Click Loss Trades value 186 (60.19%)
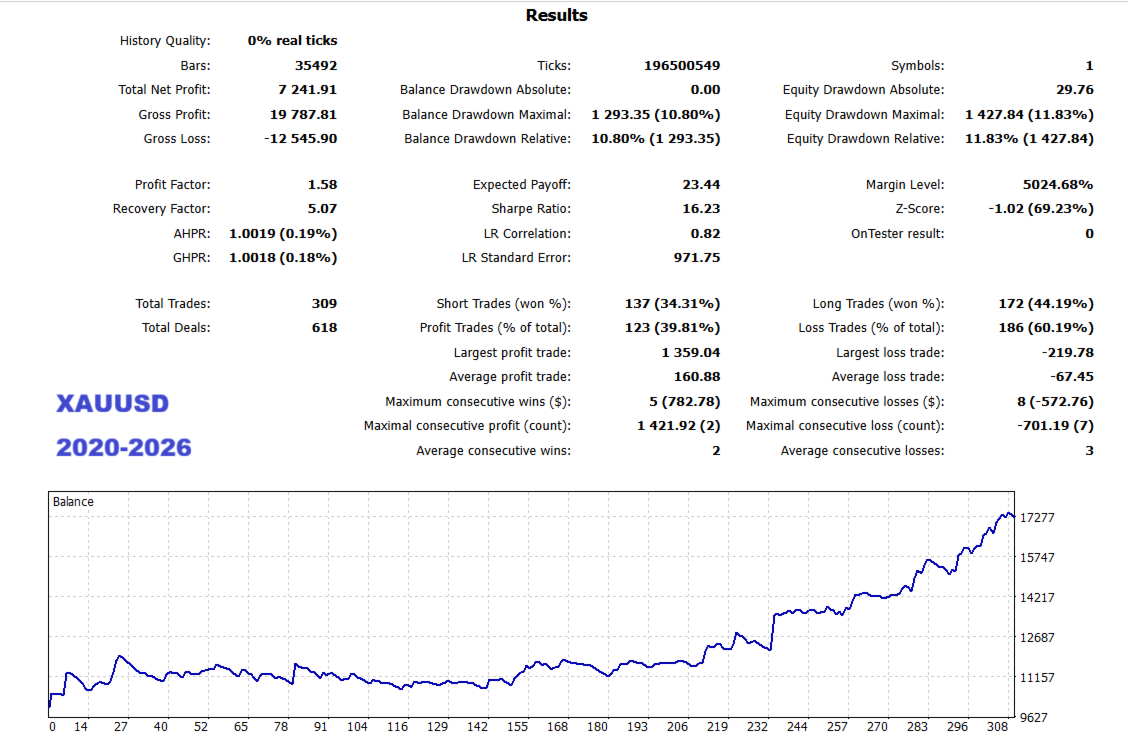Viewport: 1128px width, 740px height. [x=1046, y=328]
